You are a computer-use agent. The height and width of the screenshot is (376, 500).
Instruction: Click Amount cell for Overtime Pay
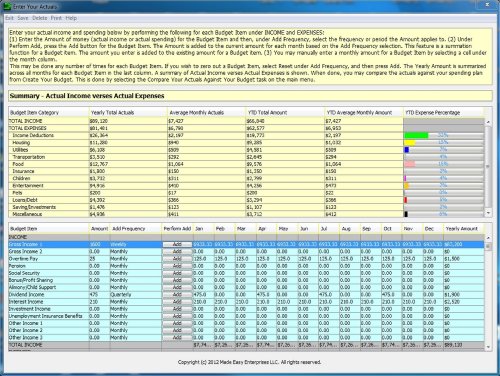pos(99,259)
